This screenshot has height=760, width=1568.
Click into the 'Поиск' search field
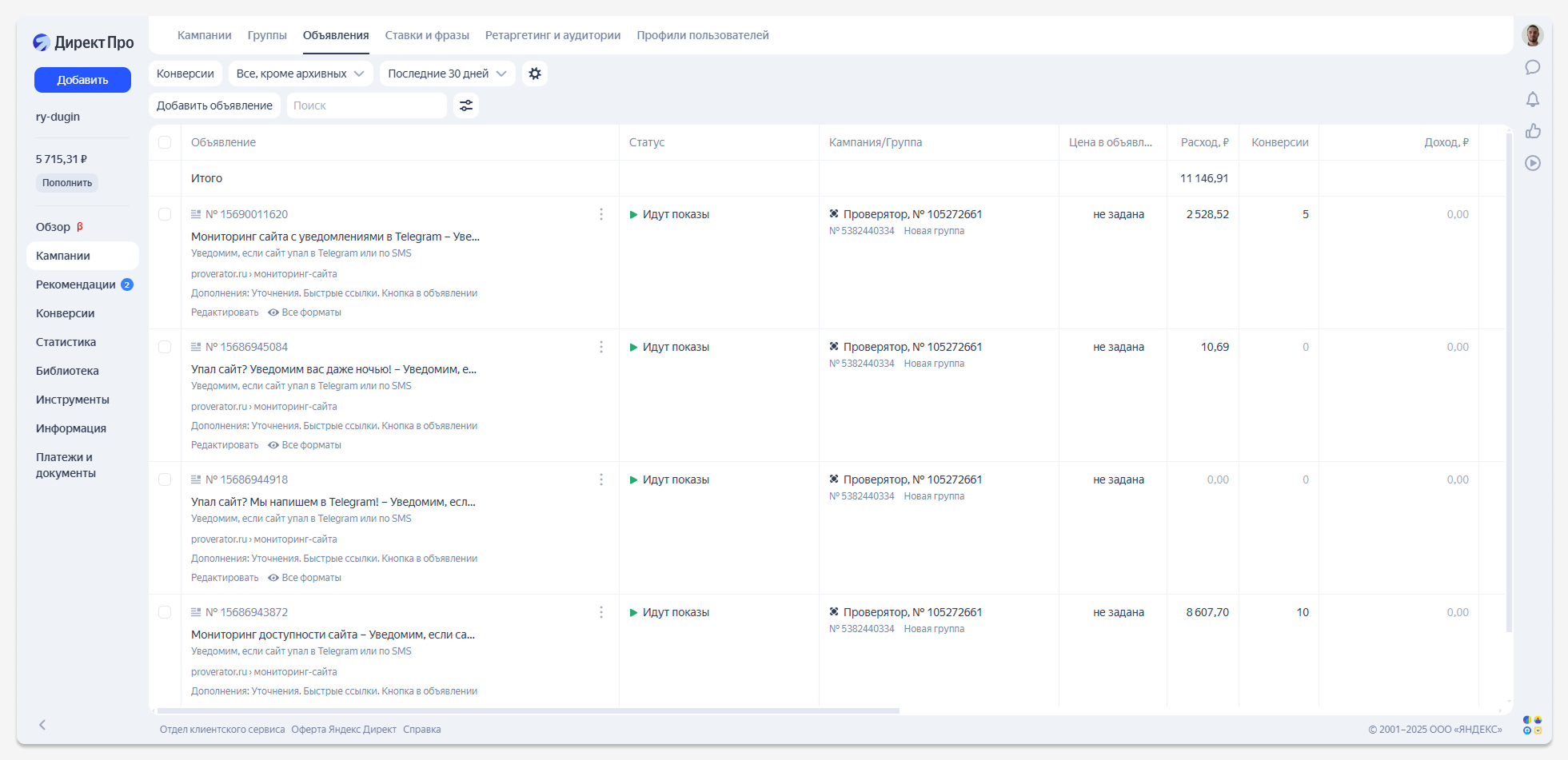coord(366,105)
